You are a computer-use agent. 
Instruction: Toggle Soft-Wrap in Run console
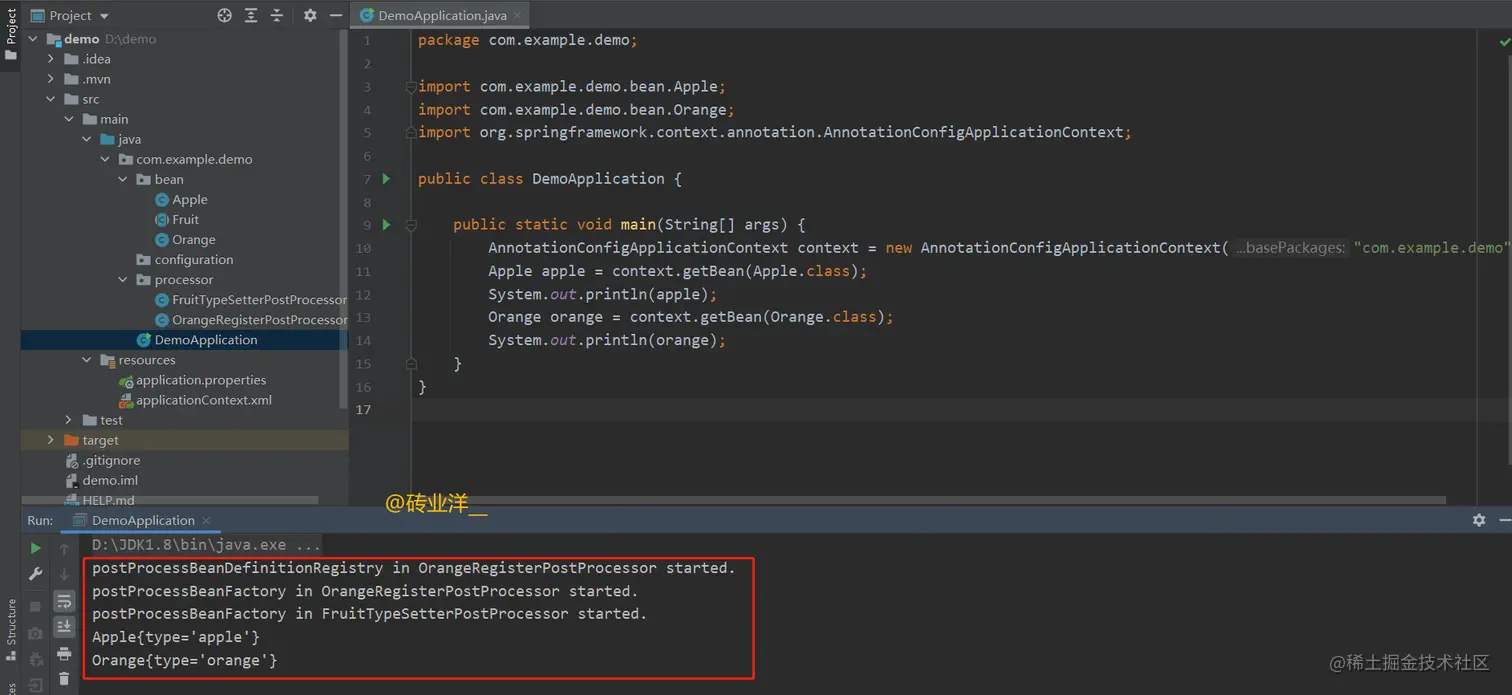coord(64,601)
